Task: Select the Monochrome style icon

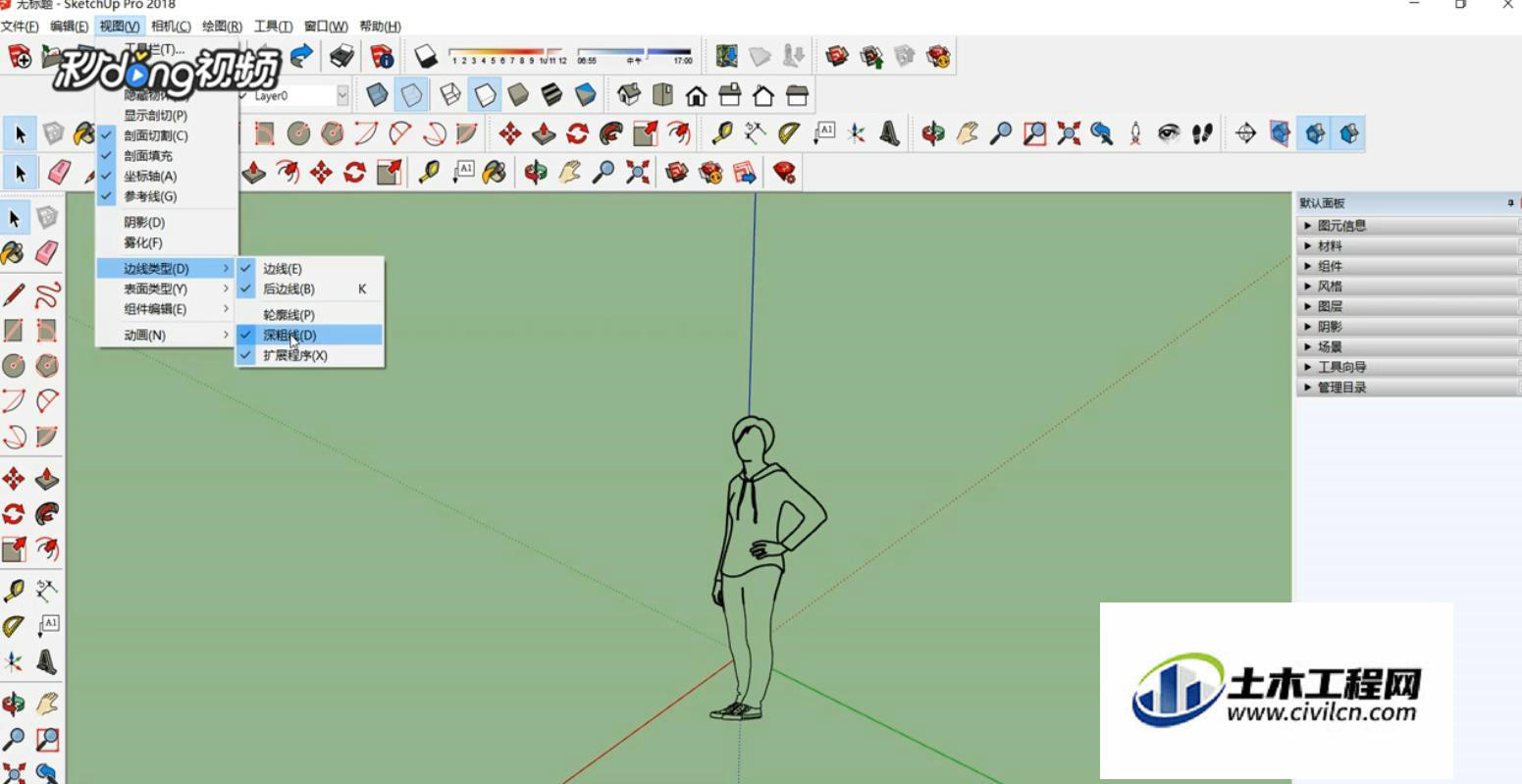Action: [585, 95]
